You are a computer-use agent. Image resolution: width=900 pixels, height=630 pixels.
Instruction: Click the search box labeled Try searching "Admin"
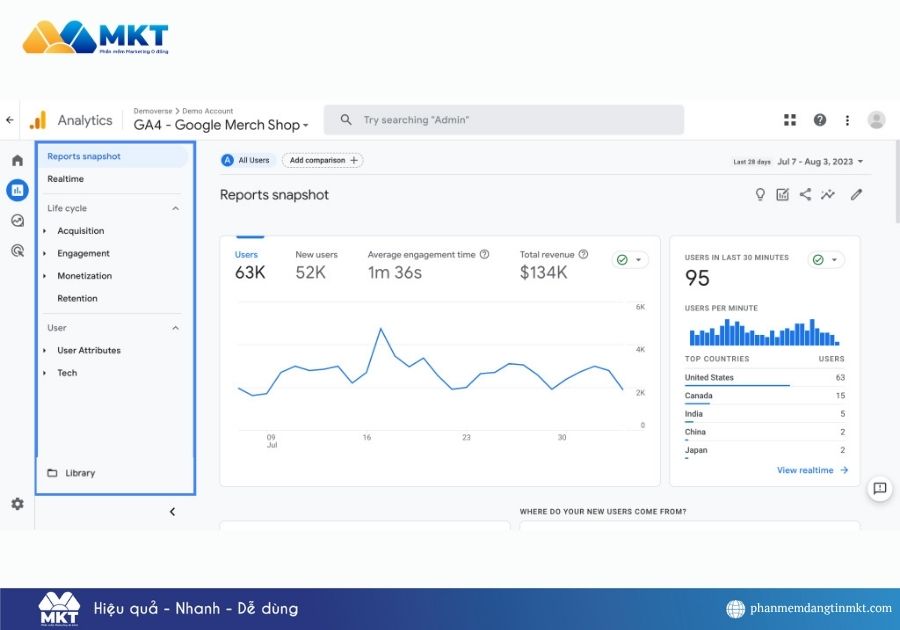[x=504, y=120]
